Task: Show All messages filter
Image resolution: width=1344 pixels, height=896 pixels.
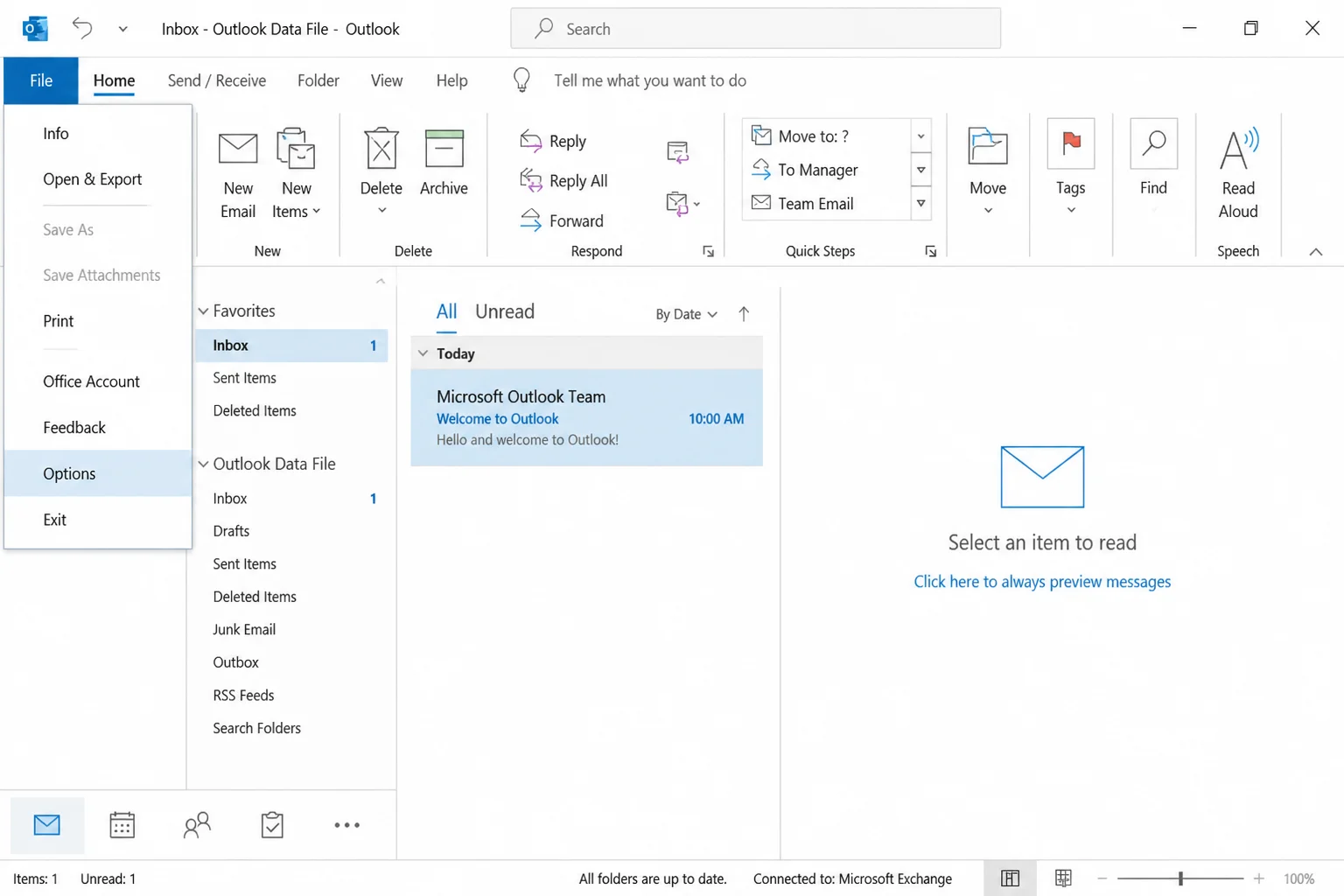Action: click(446, 311)
